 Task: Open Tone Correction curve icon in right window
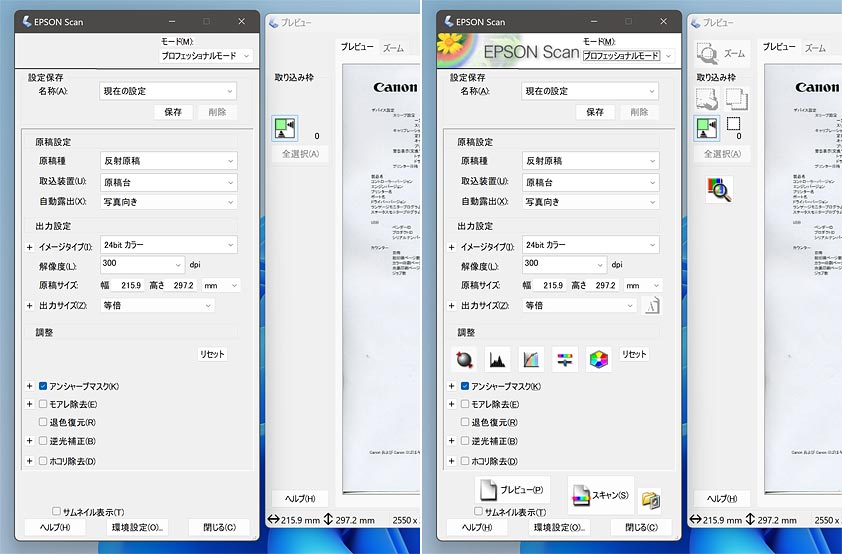tap(531, 359)
